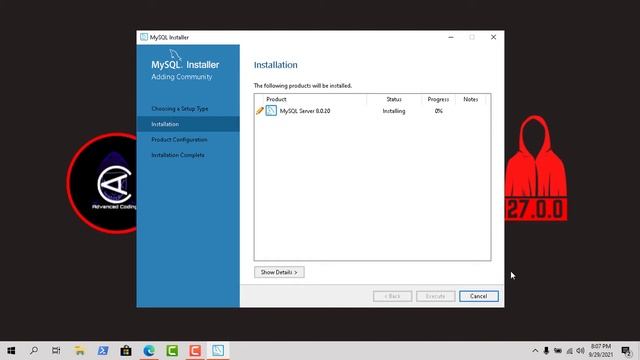Close the MySQL Installer window

(493, 37)
